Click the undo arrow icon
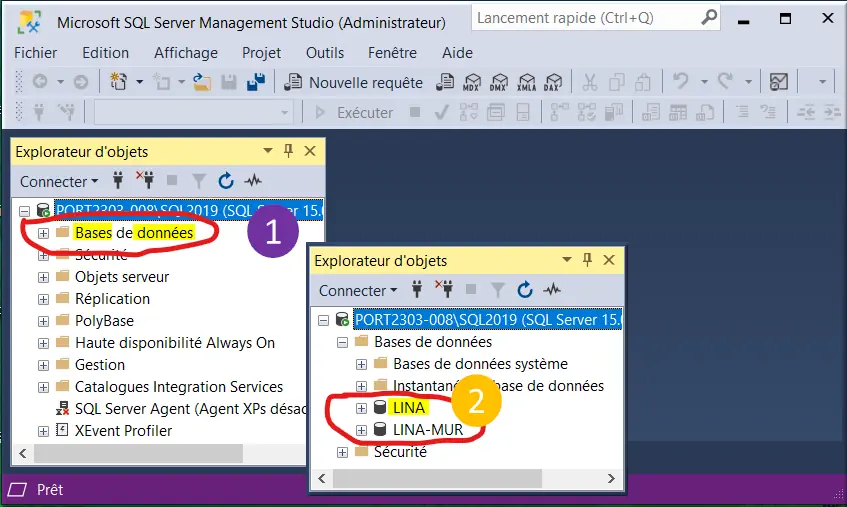The image size is (847, 507). pyautogui.click(x=681, y=82)
